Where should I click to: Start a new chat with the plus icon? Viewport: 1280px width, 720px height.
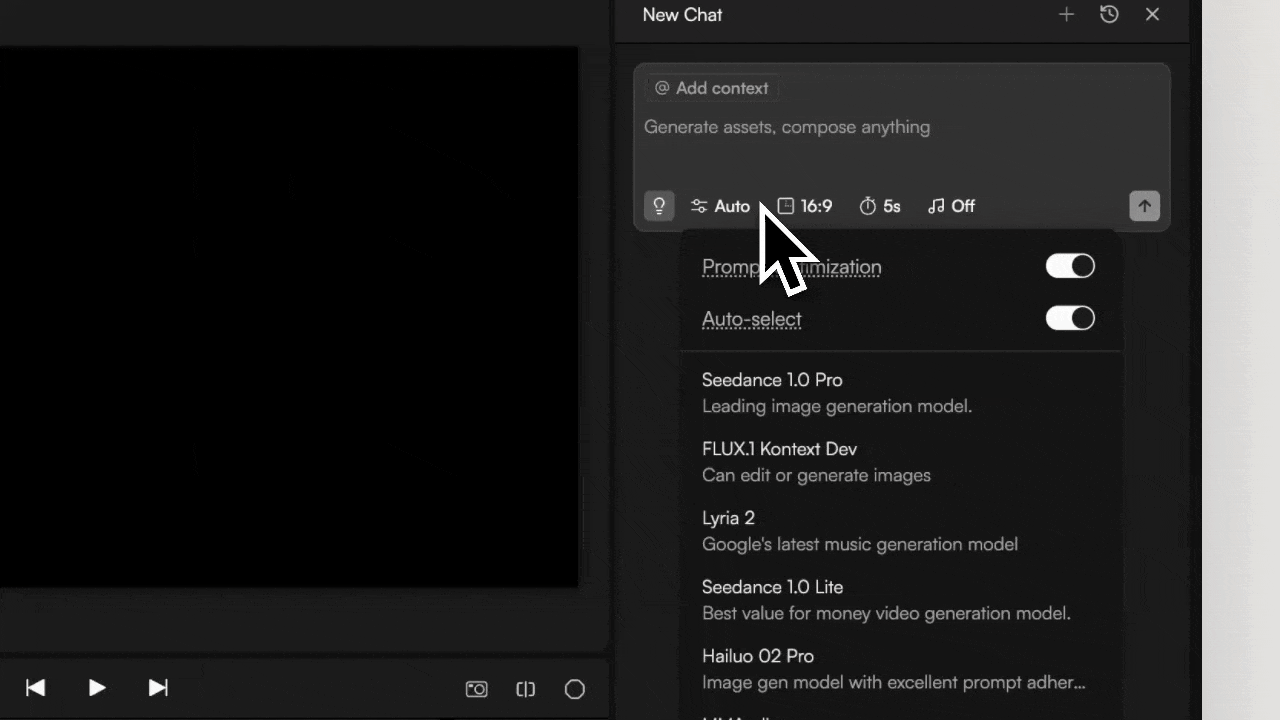coord(1066,14)
